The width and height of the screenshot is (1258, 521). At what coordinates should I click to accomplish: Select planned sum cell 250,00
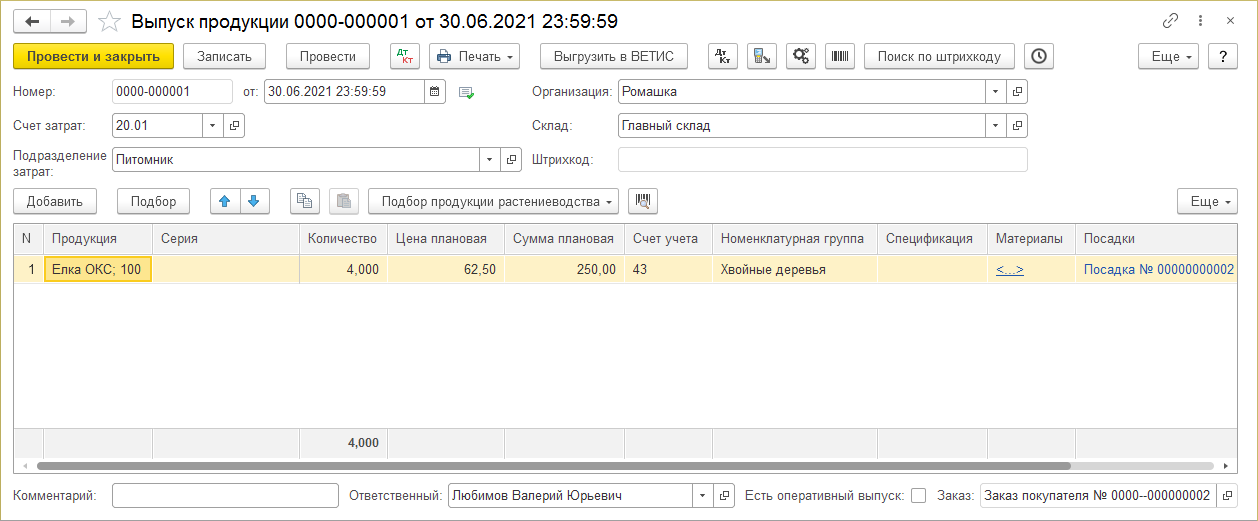tap(565, 269)
